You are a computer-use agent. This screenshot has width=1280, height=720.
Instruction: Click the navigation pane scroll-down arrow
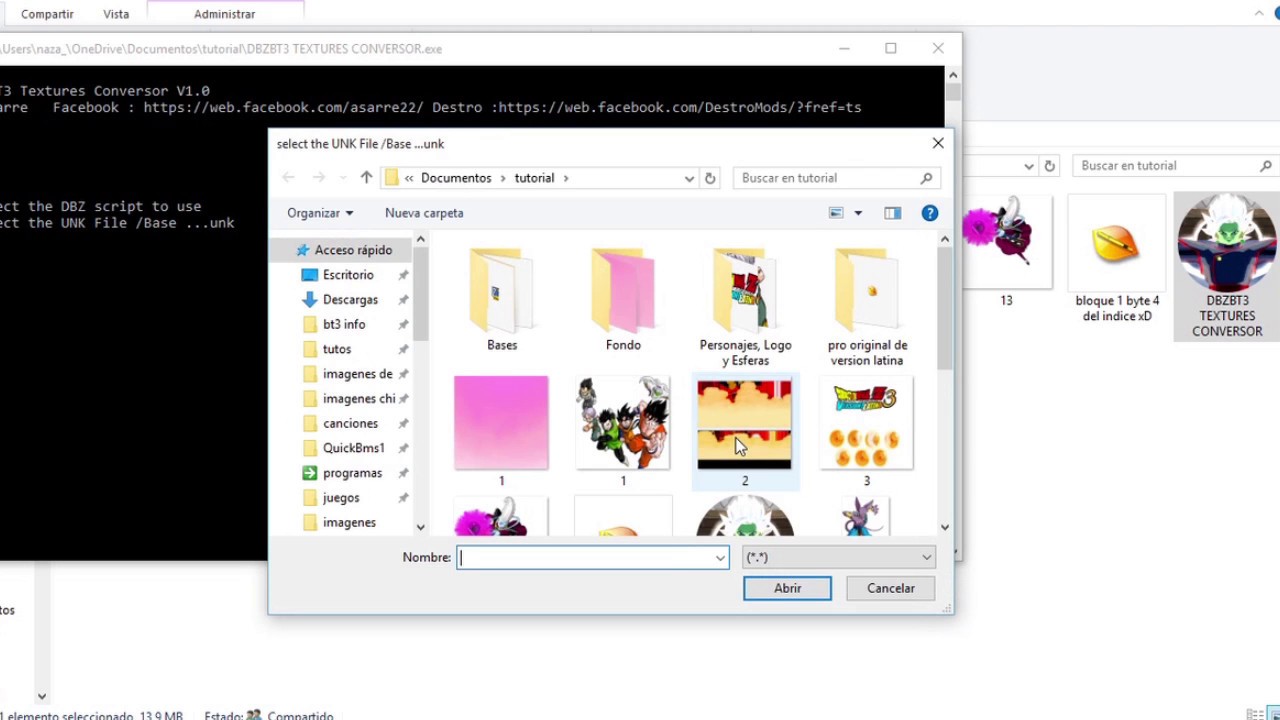pyautogui.click(x=420, y=527)
